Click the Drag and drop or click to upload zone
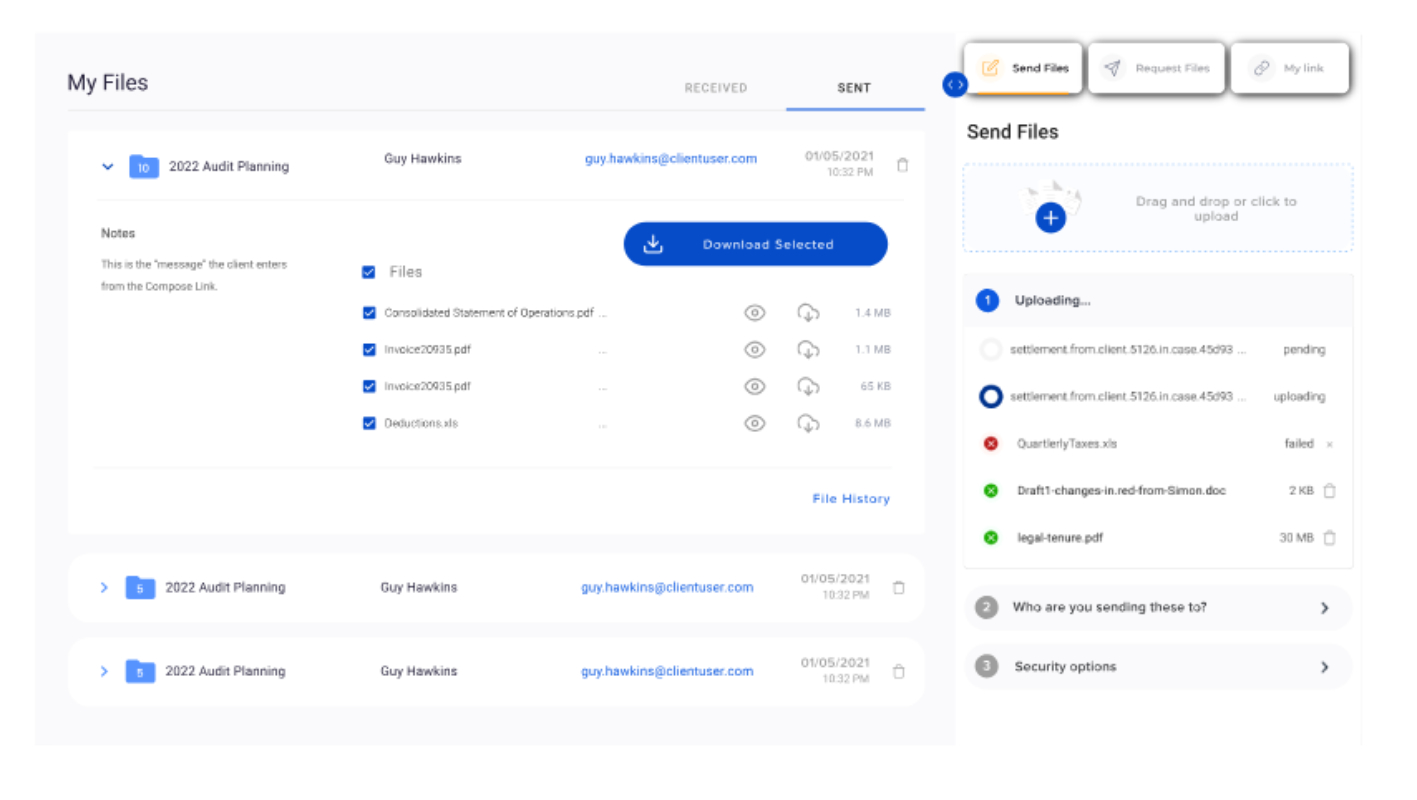 1158,208
